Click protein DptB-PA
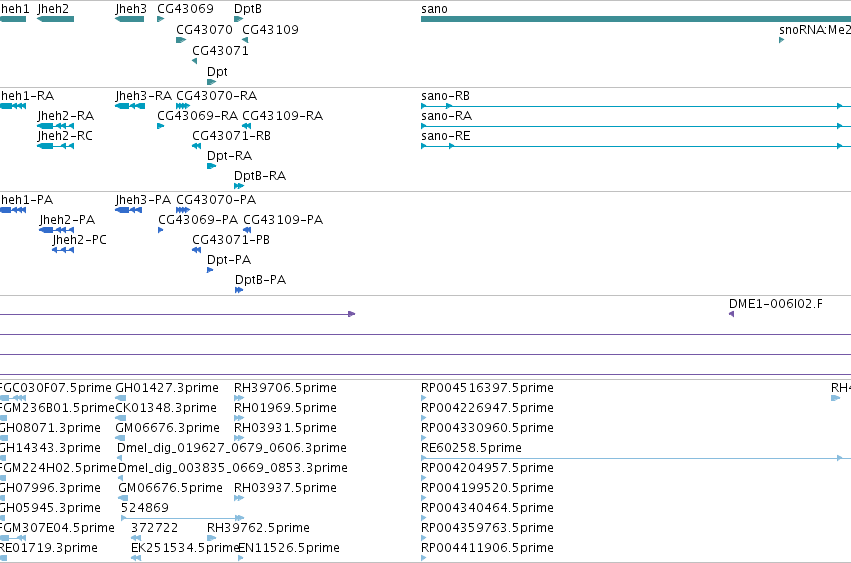Screen dimensions: 851x563 [x=261, y=280]
